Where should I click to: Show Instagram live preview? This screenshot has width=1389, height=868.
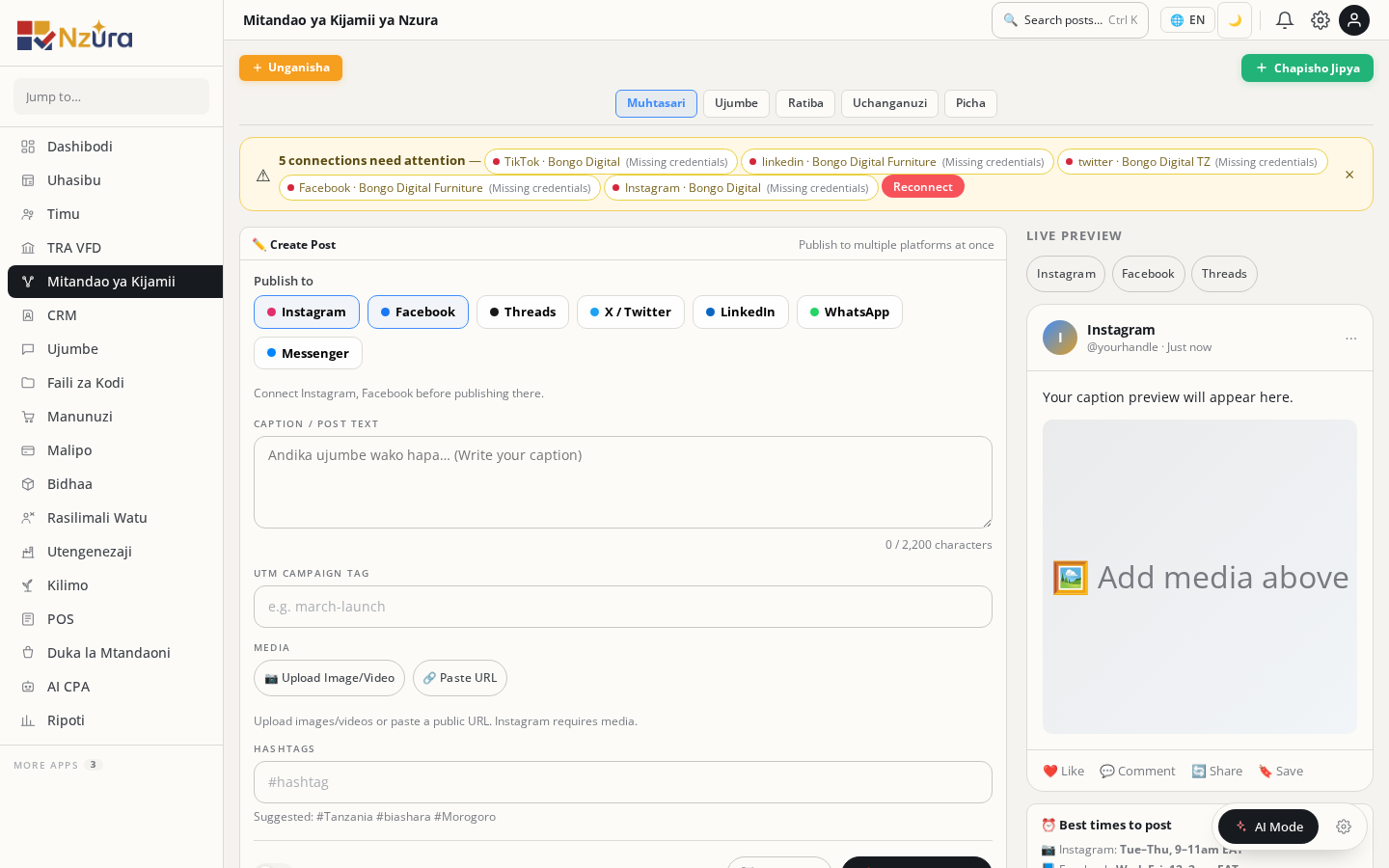1066,274
